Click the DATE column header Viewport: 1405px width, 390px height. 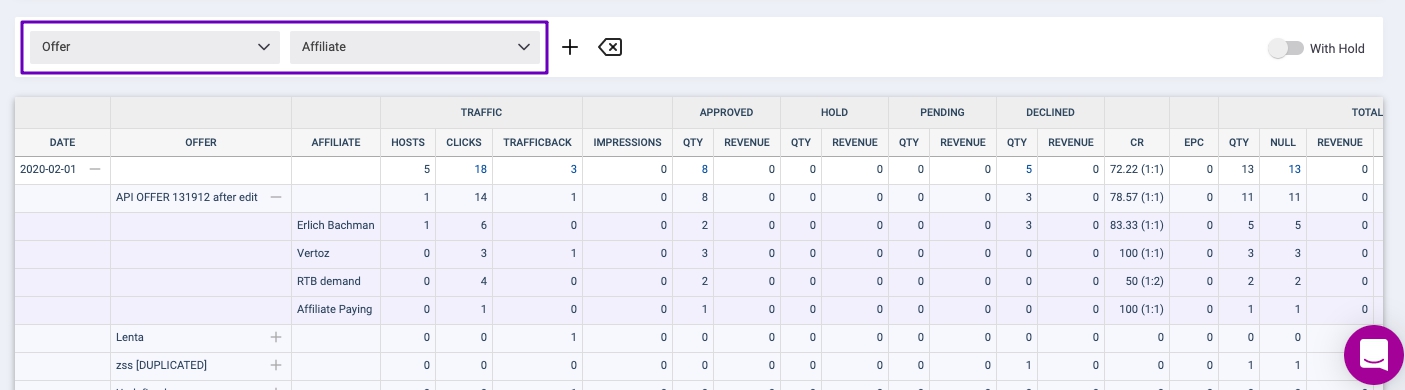coord(62,143)
